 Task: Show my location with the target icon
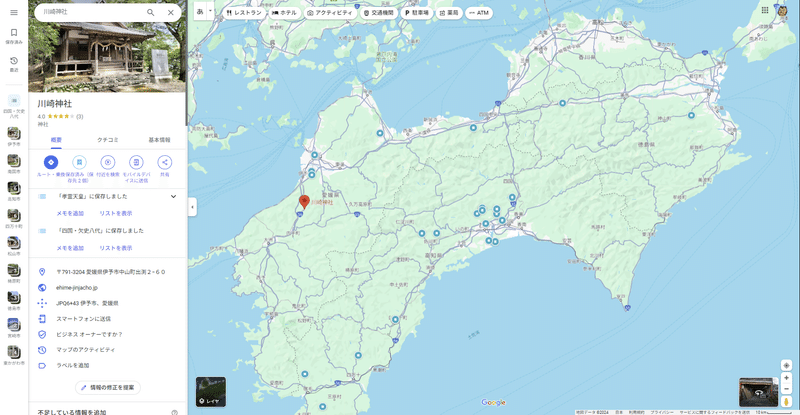(786, 365)
